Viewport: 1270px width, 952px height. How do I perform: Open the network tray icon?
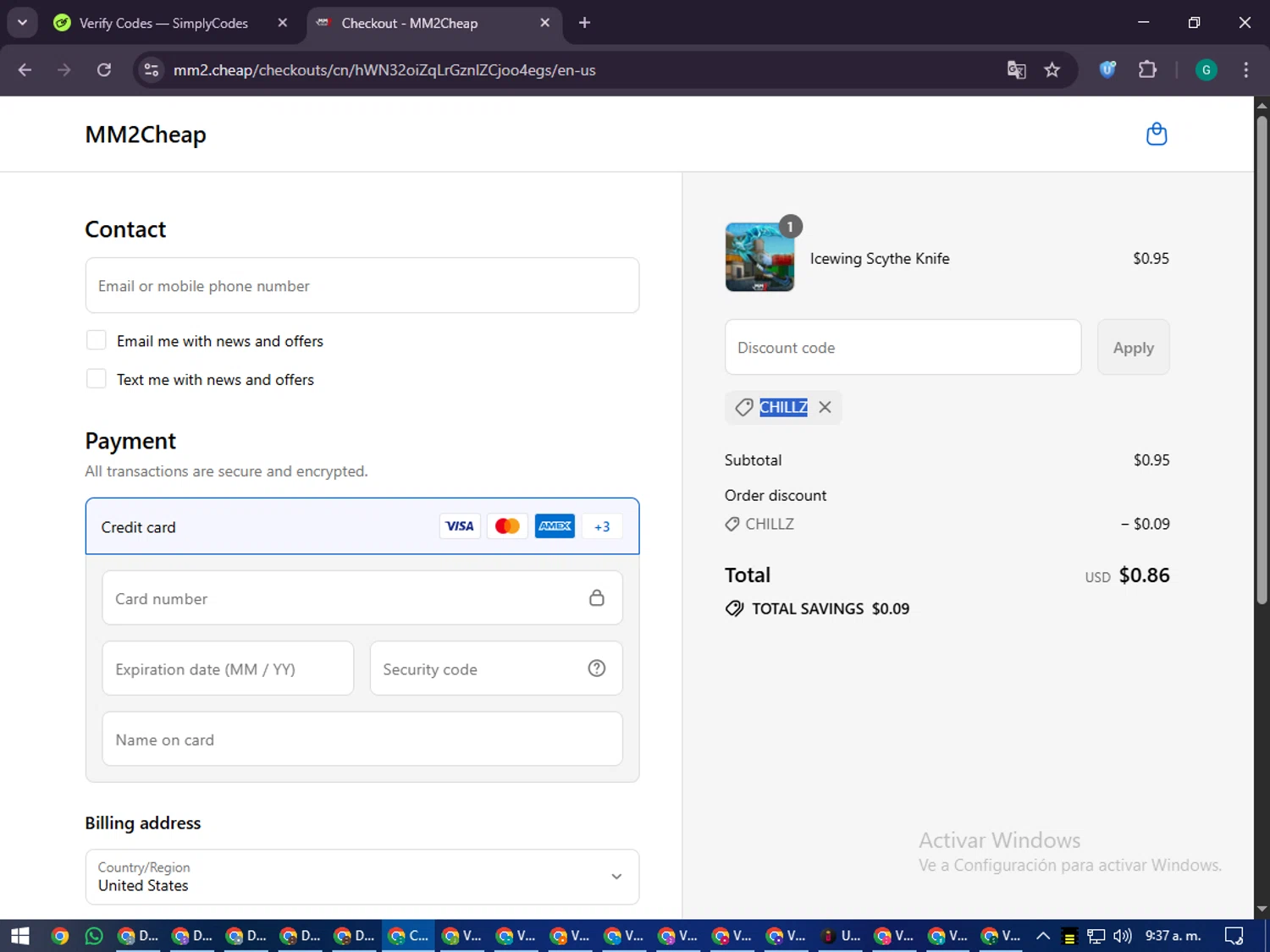coord(1096,936)
